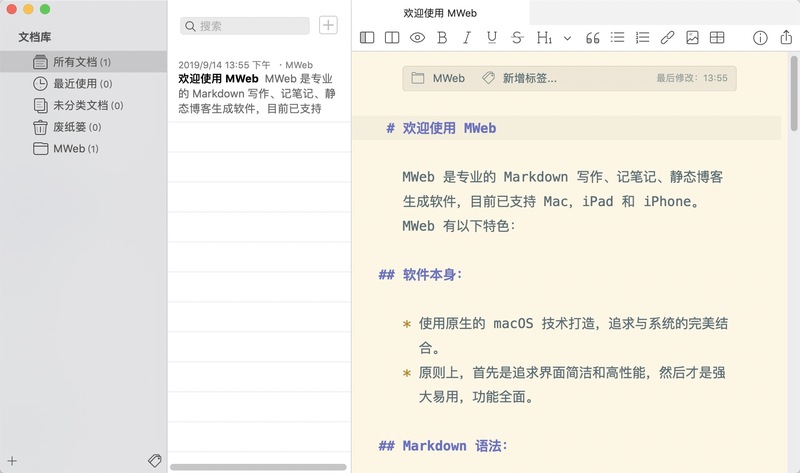Open the 废纸篓 trash
The height and width of the screenshot is (473, 800).
pos(83,127)
